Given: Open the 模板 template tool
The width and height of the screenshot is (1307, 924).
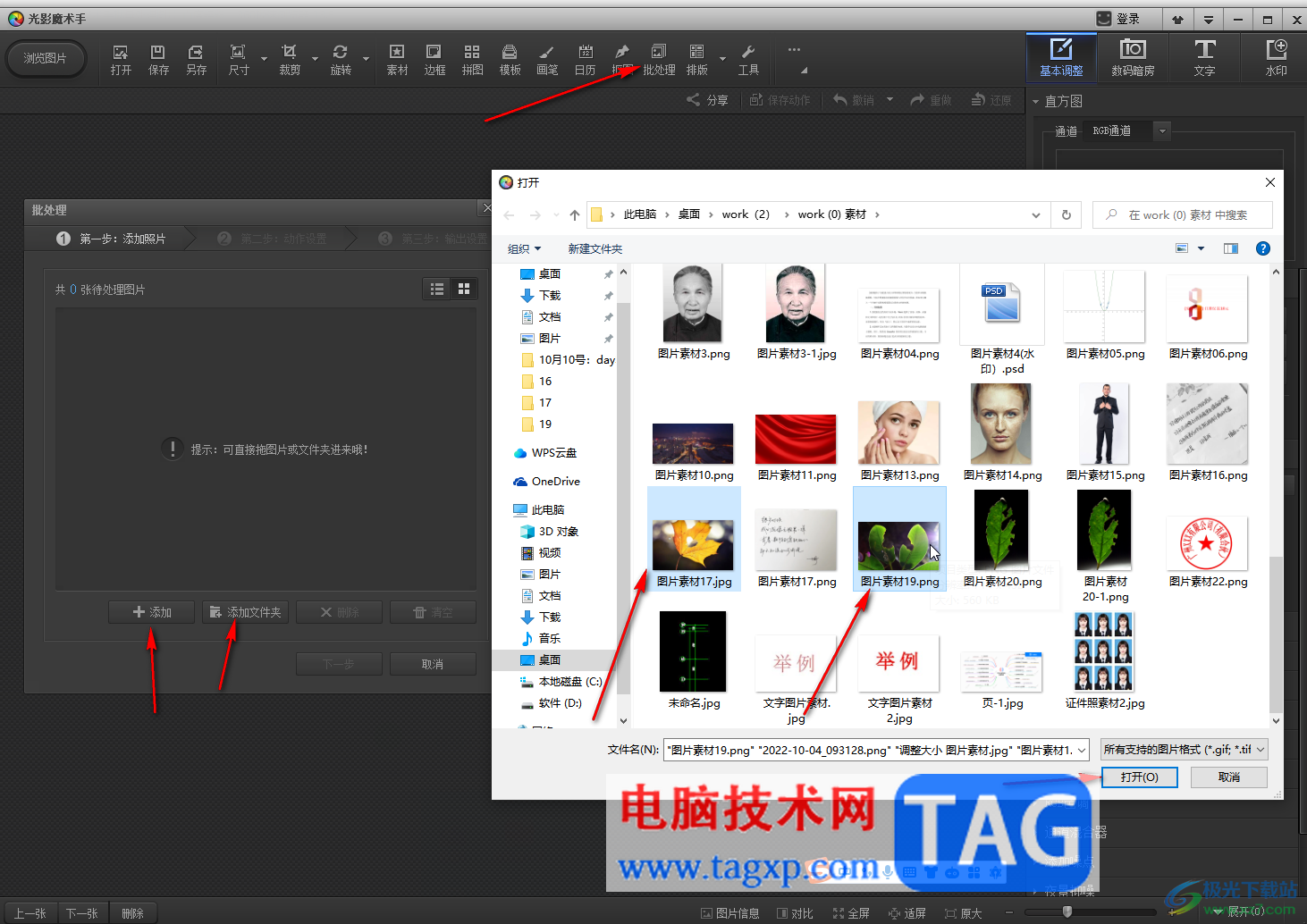Looking at the screenshot, I should (x=510, y=60).
